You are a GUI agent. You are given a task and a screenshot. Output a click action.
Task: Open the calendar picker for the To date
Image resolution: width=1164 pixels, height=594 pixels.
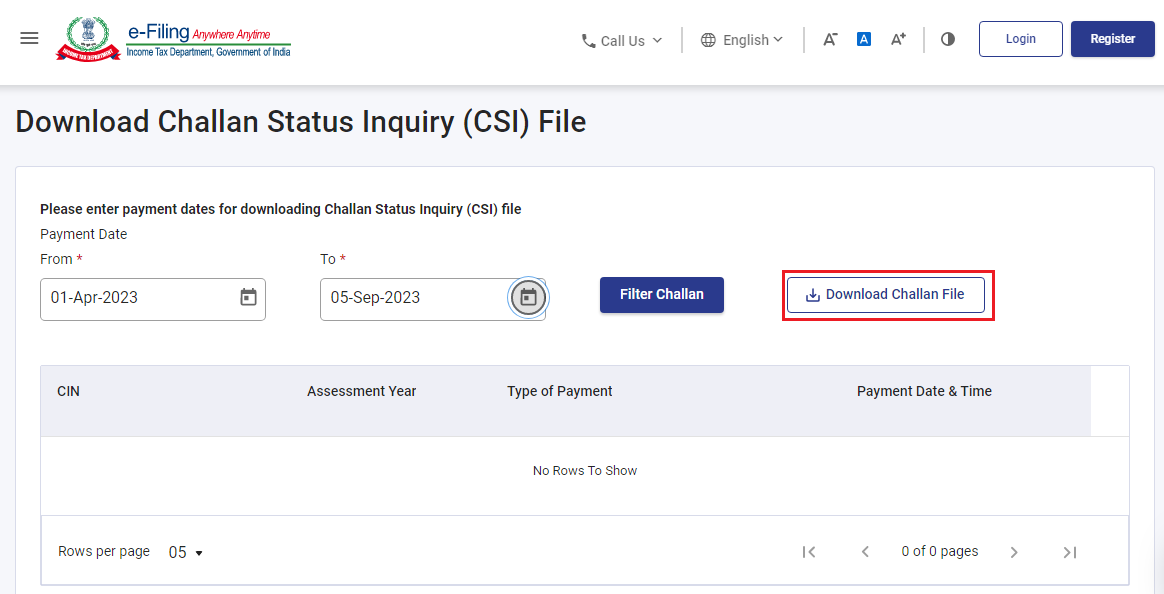coord(528,297)
